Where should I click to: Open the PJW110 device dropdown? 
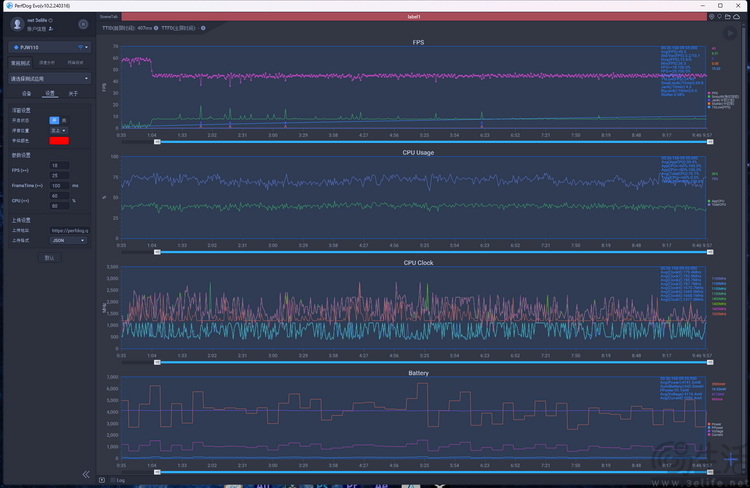49,47
